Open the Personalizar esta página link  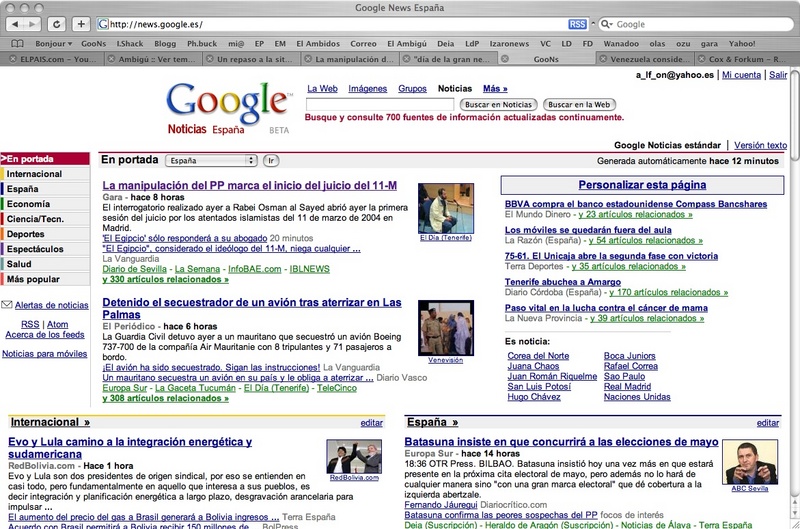[x=642, y=185]
